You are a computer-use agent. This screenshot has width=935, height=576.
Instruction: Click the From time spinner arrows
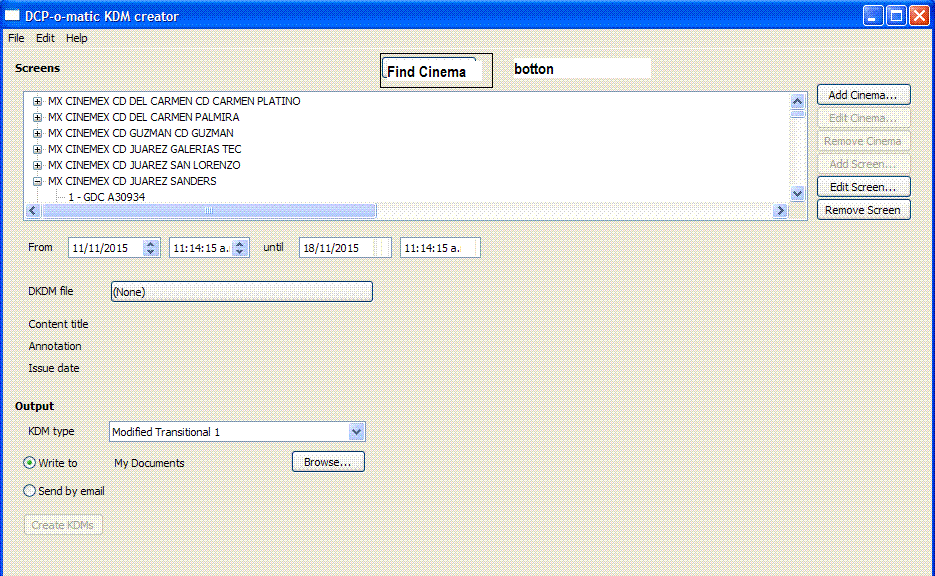point(240,247)
